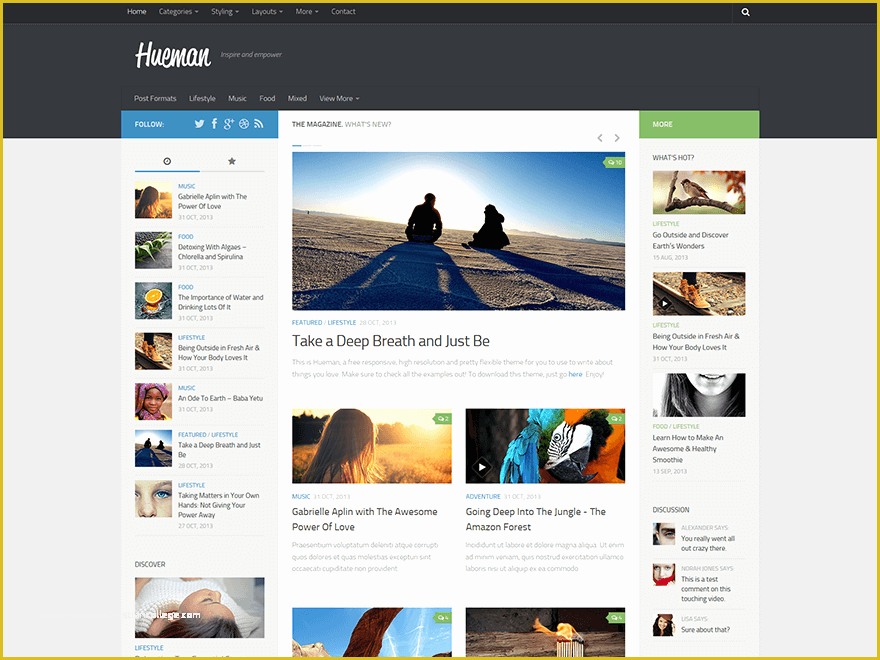The image size is (880, 660).
Task: Open sidebar 'The Importance of Water' post
Action: (x=221, y=302)
